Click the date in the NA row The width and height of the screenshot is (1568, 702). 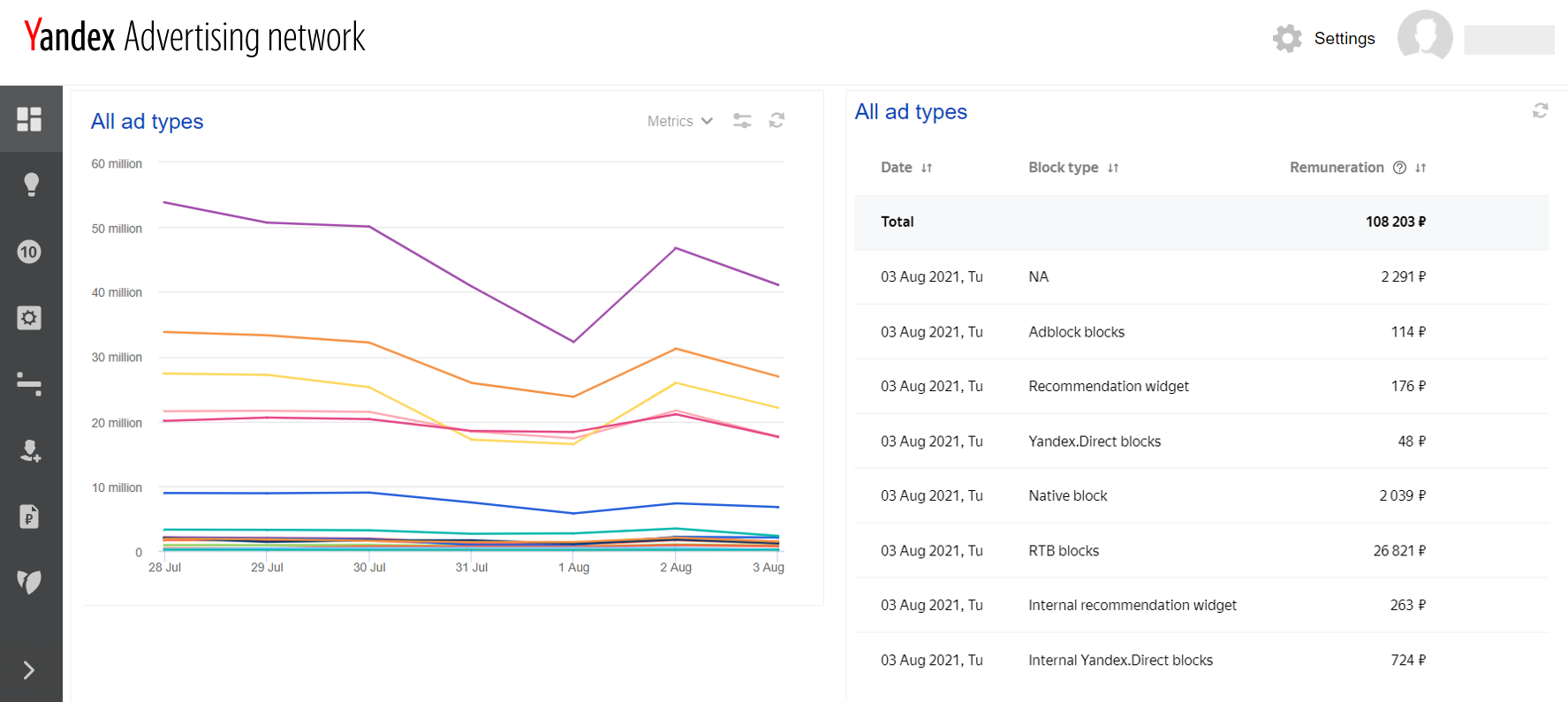(932, 277)
